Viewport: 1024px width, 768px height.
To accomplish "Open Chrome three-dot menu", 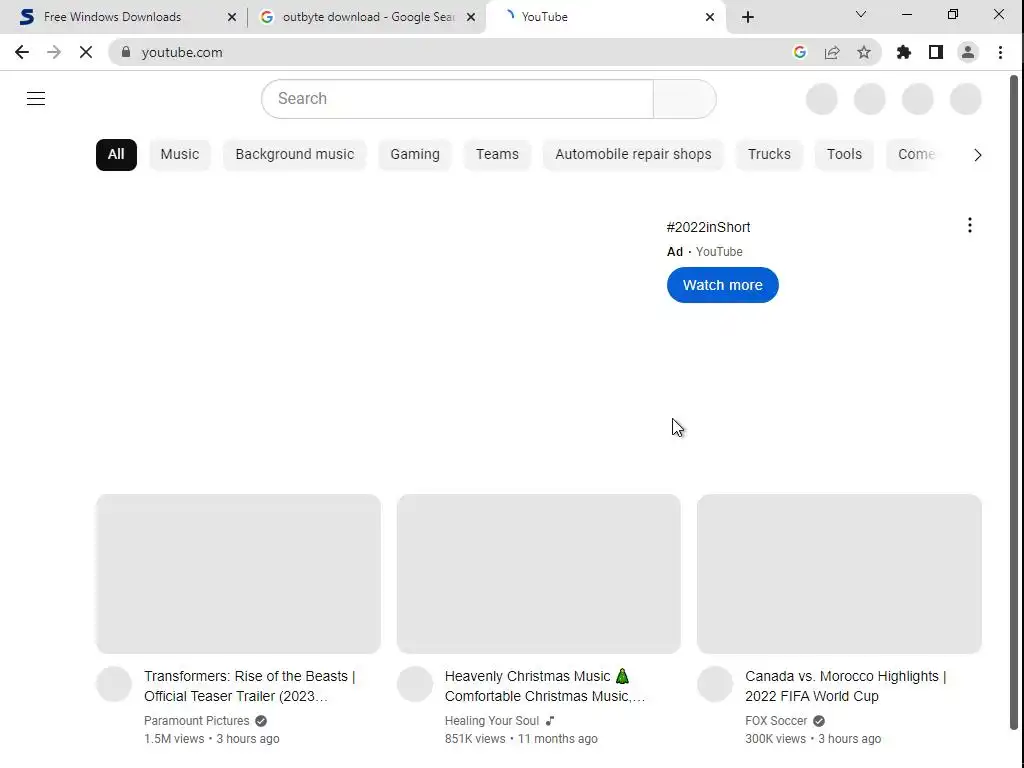I will (x=1000, y=52).
